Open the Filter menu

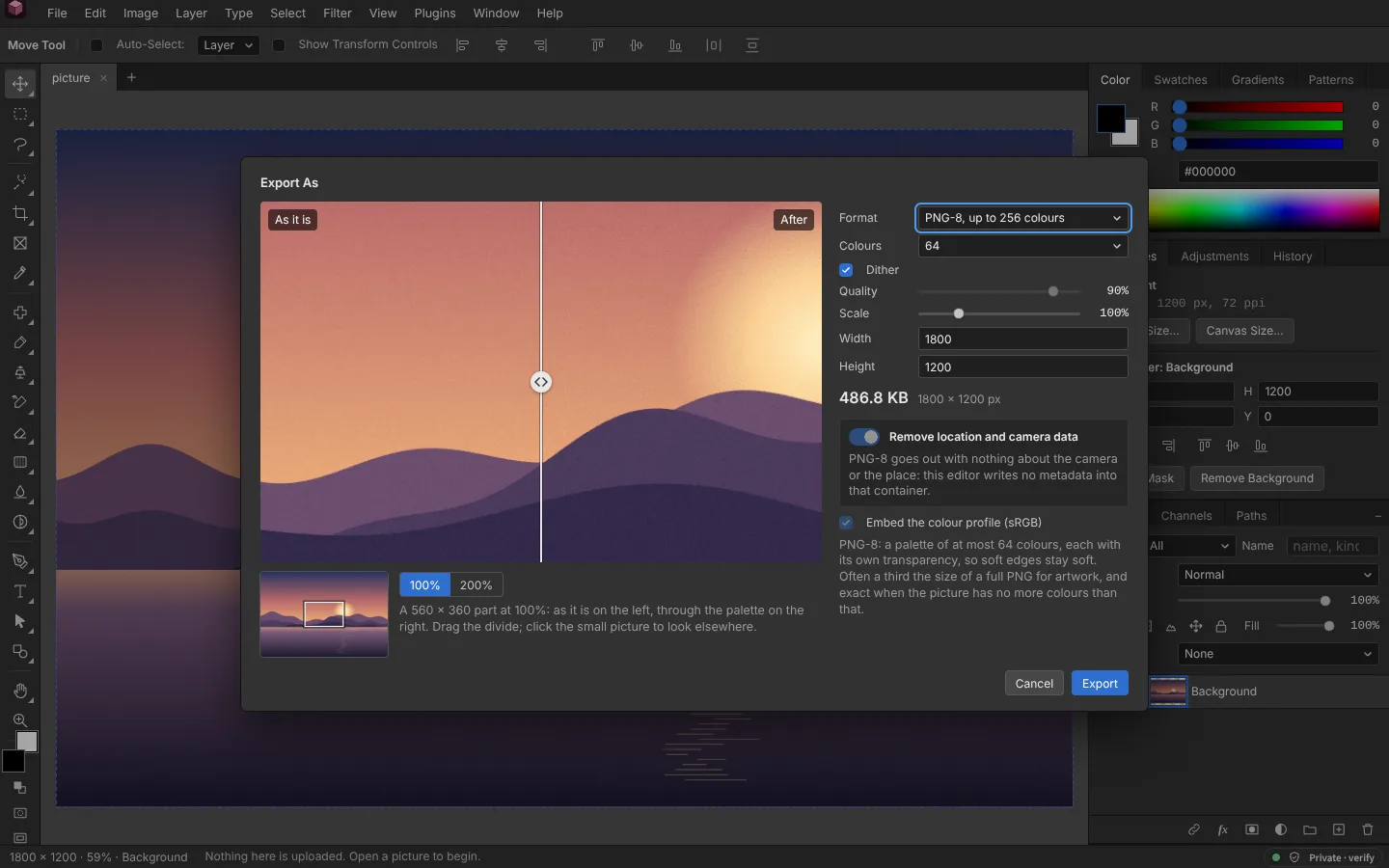[x=338, y=14]
